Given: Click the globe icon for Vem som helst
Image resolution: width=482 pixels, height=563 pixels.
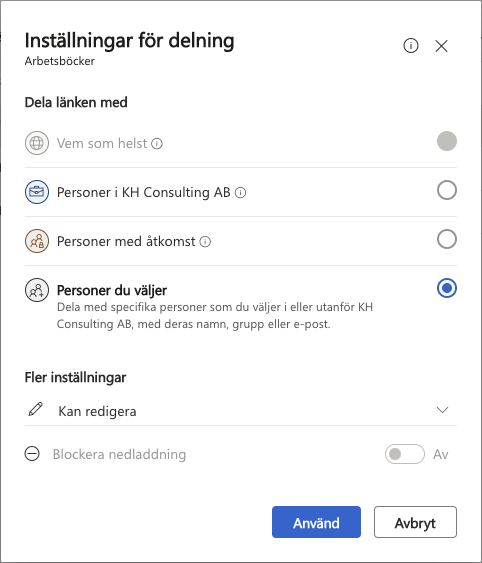Looking at the screenshot, I should [x=37, y=143].
